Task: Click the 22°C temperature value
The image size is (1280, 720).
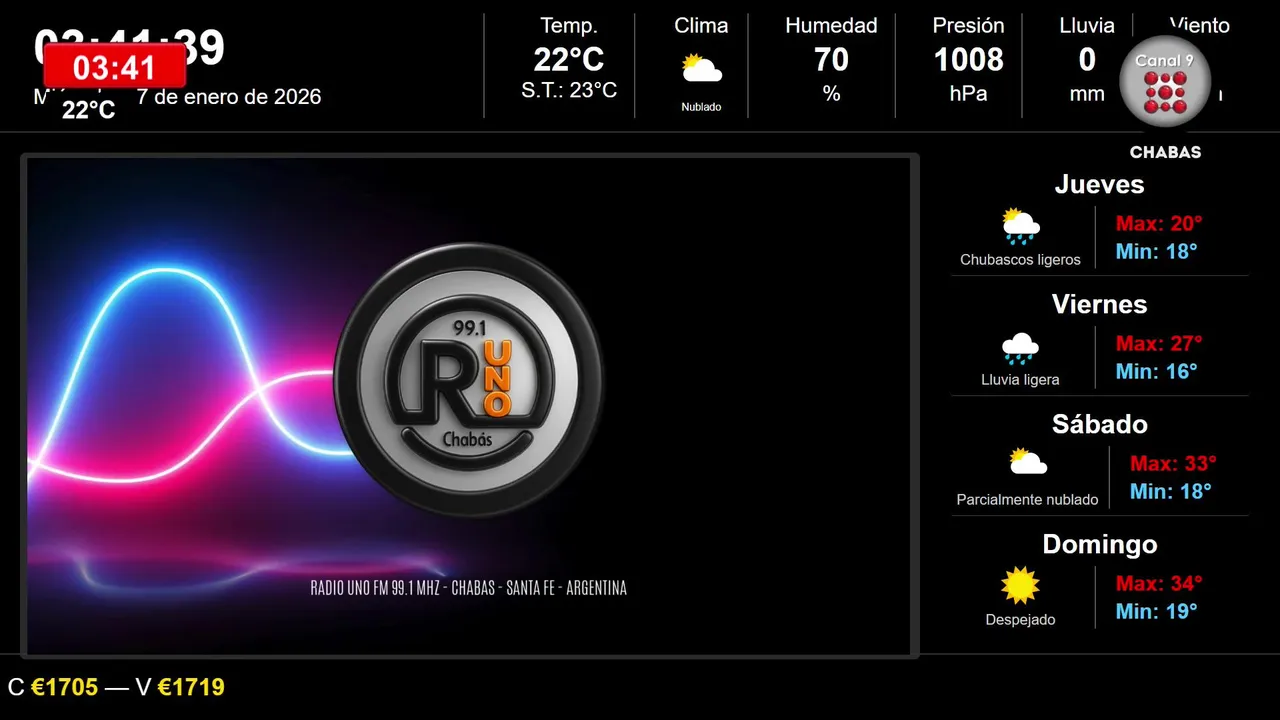Action: (x=569, y=60)
